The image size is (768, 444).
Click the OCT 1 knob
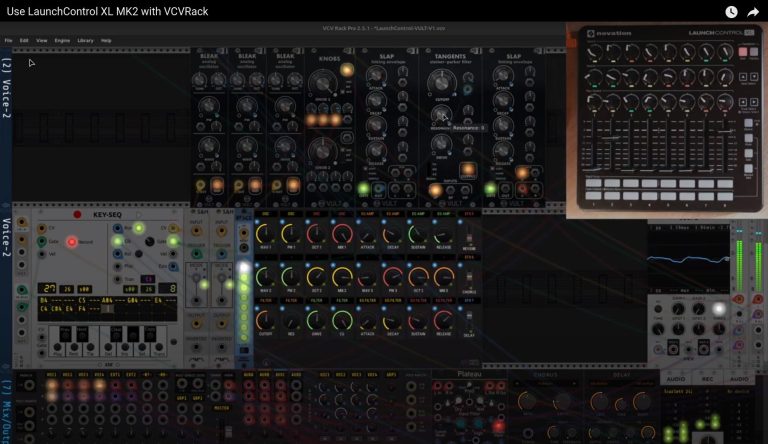pos(316,234)
